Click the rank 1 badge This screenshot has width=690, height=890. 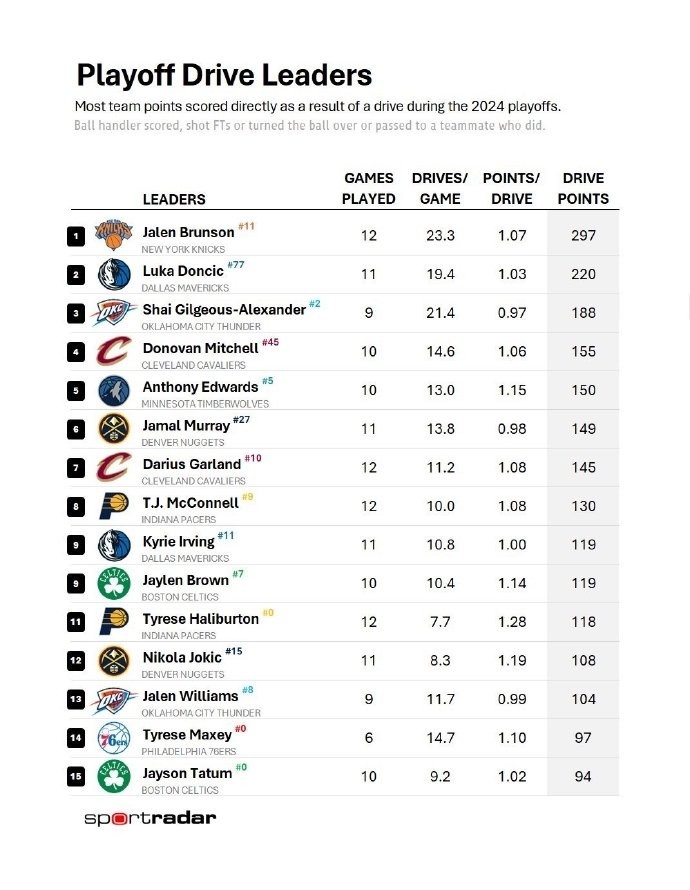(75, 236)
